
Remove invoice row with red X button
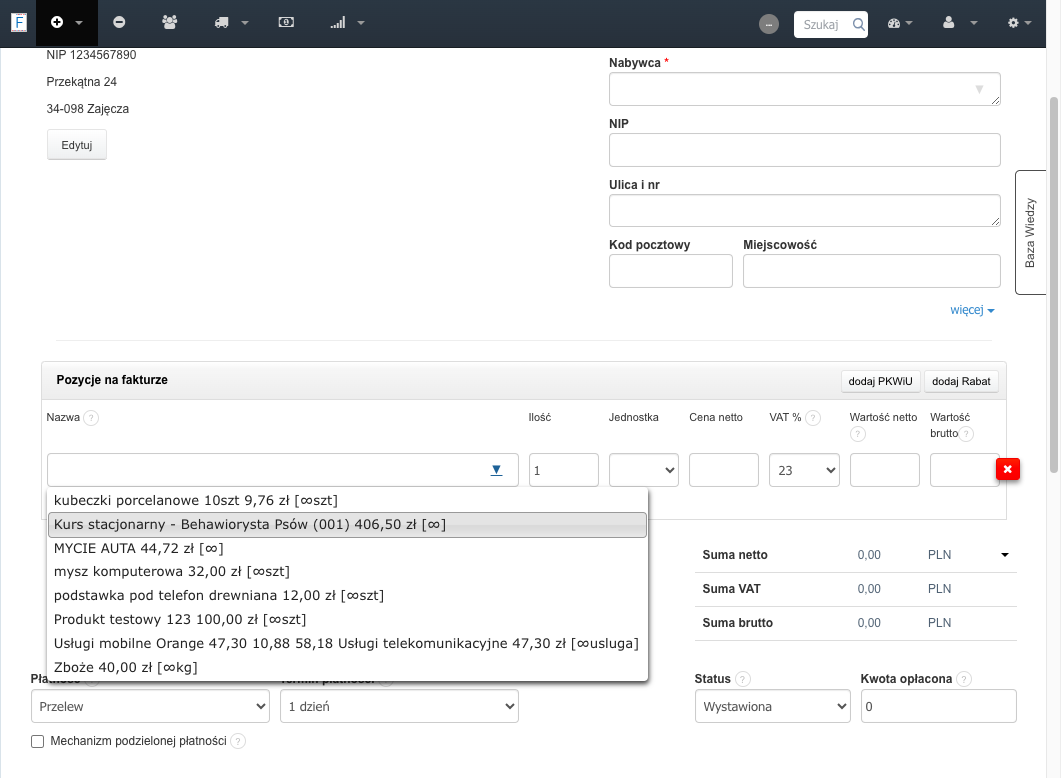point(1008,469)
